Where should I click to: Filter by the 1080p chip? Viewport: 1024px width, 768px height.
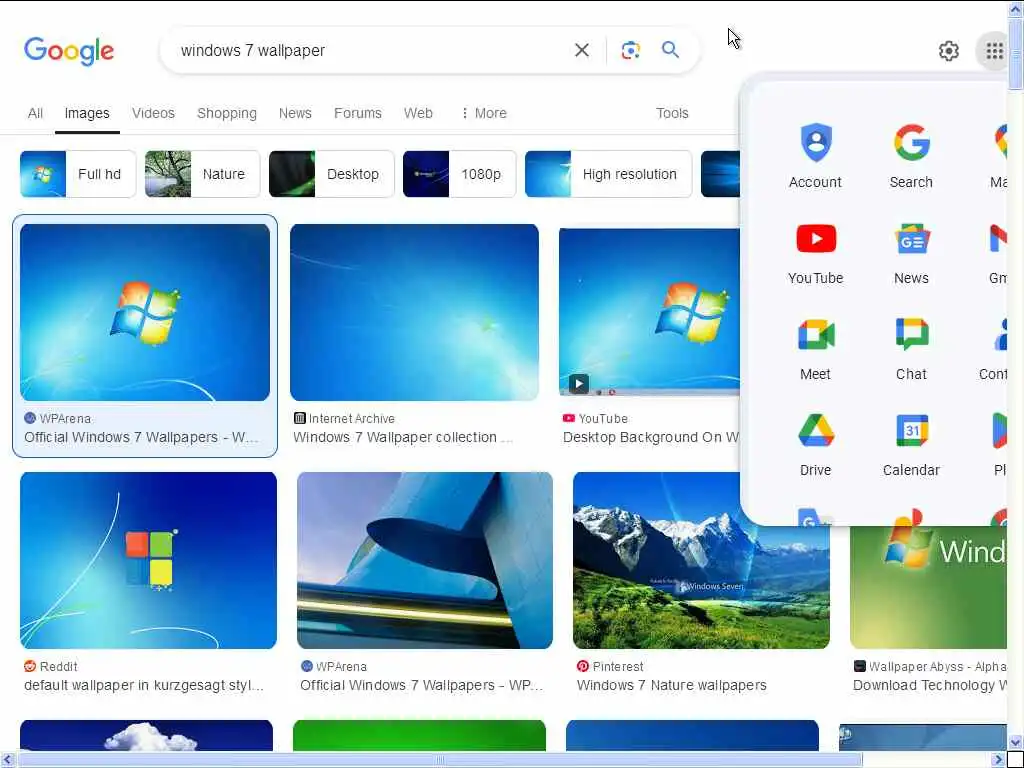click(460, 174)
